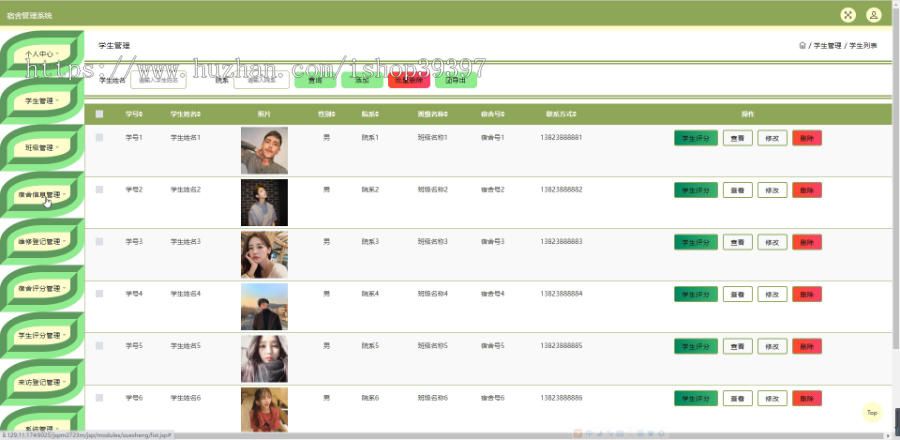The height and width of the screenshot is (440, 900).
Task: Go to 学生列表 in the breadcrumb
Action: coord(863,45)
